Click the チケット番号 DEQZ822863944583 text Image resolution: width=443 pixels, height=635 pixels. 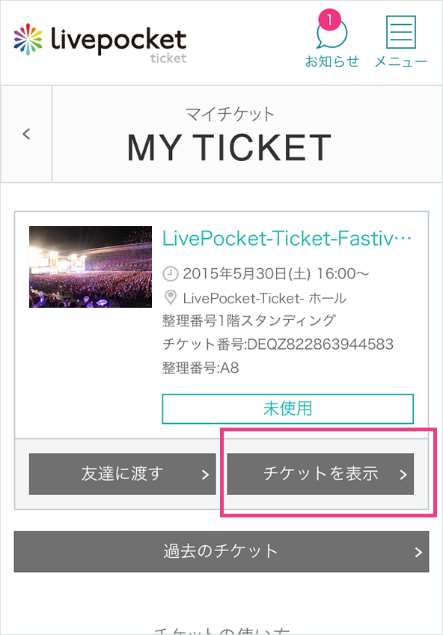pyautogui.click(x=278, y=344)
